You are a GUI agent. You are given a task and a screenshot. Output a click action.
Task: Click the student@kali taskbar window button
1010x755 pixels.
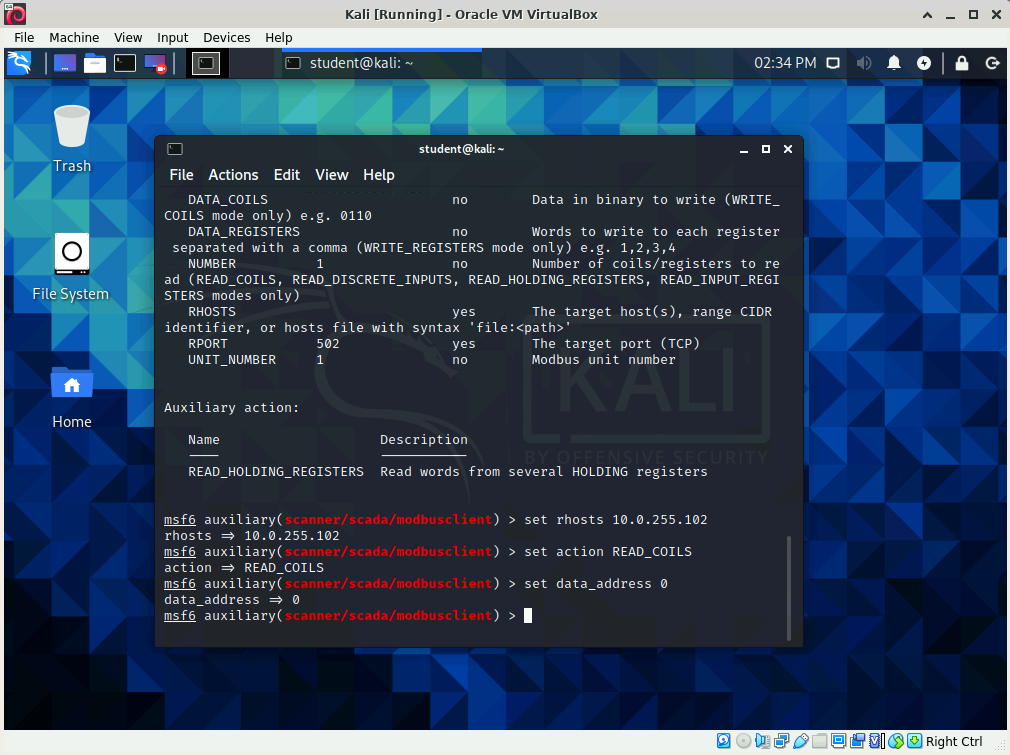coord(381,63)
